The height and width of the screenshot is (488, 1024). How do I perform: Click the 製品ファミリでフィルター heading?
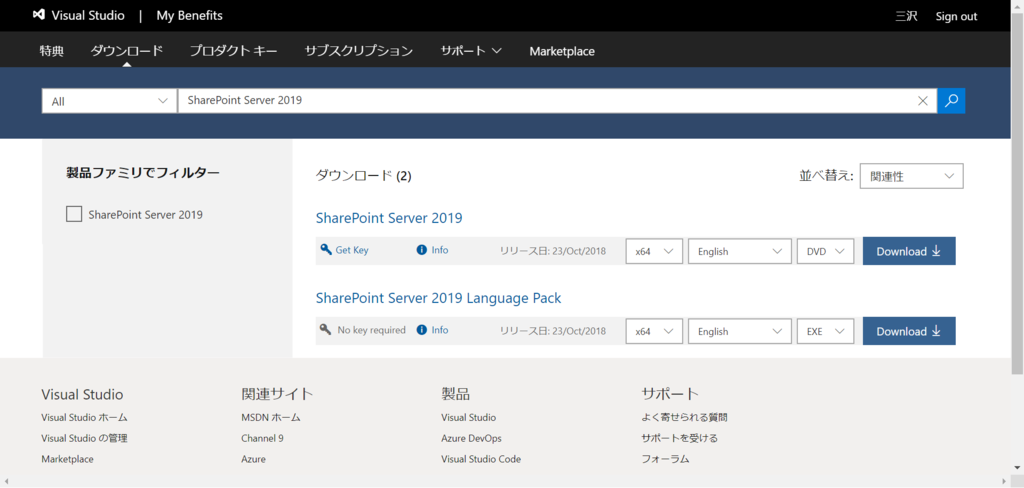pos(143,173)
